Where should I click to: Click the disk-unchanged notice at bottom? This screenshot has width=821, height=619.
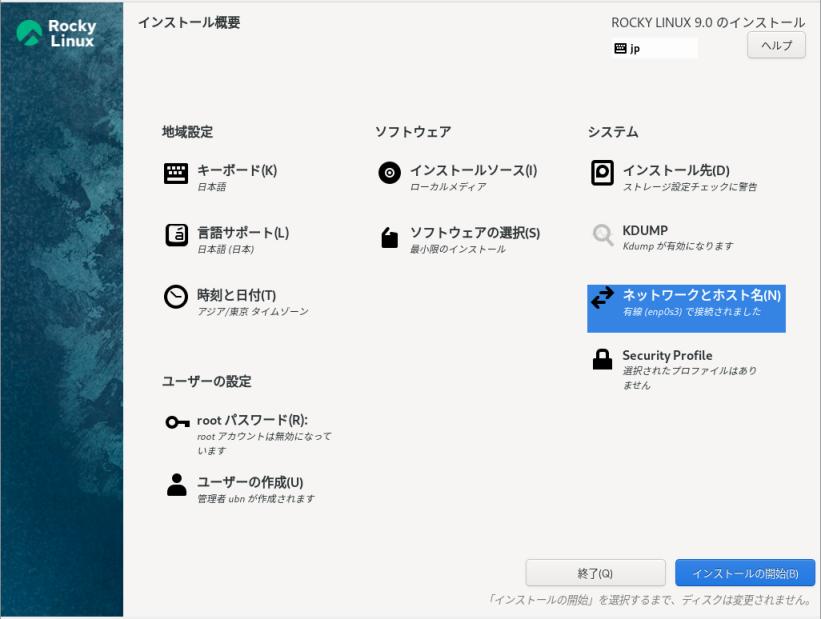point(649,600)
